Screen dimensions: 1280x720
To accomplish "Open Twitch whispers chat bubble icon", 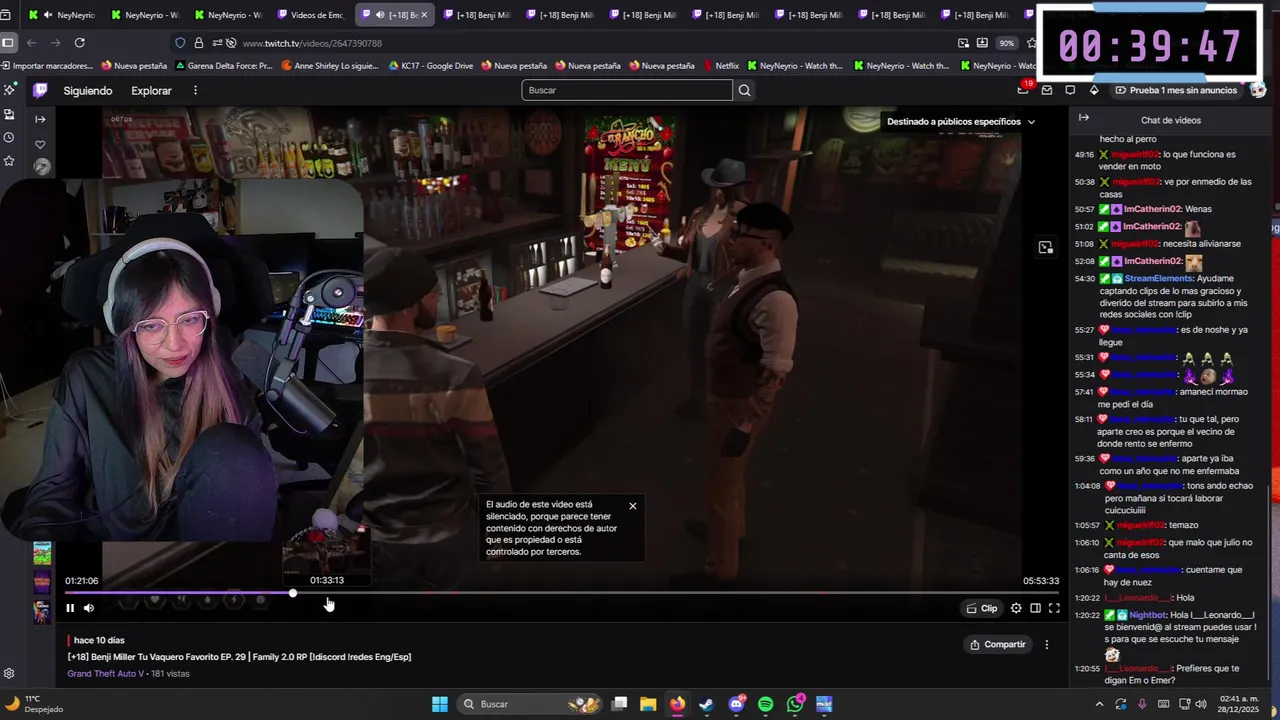I will [1070, 90].
